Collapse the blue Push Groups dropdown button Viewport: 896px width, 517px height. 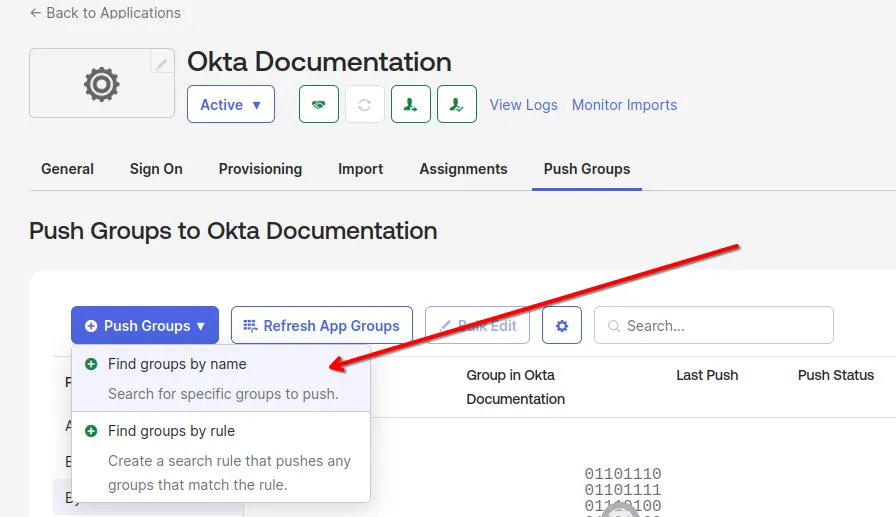pyautogui.click(x=145, y=325)
